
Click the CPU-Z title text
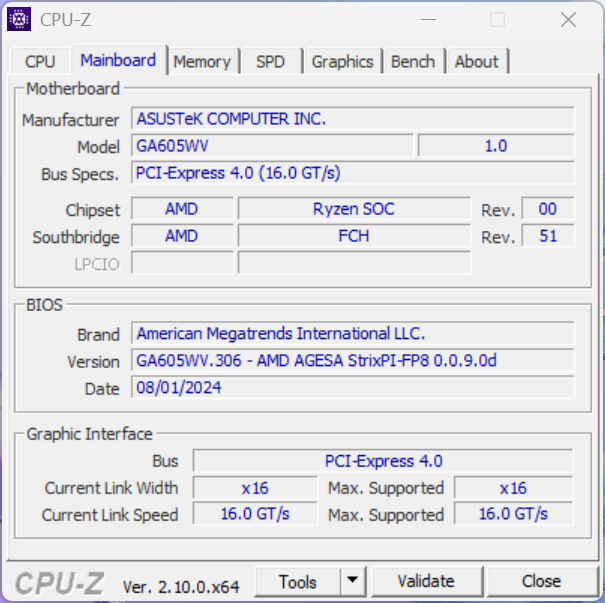(x=66, y=20)
